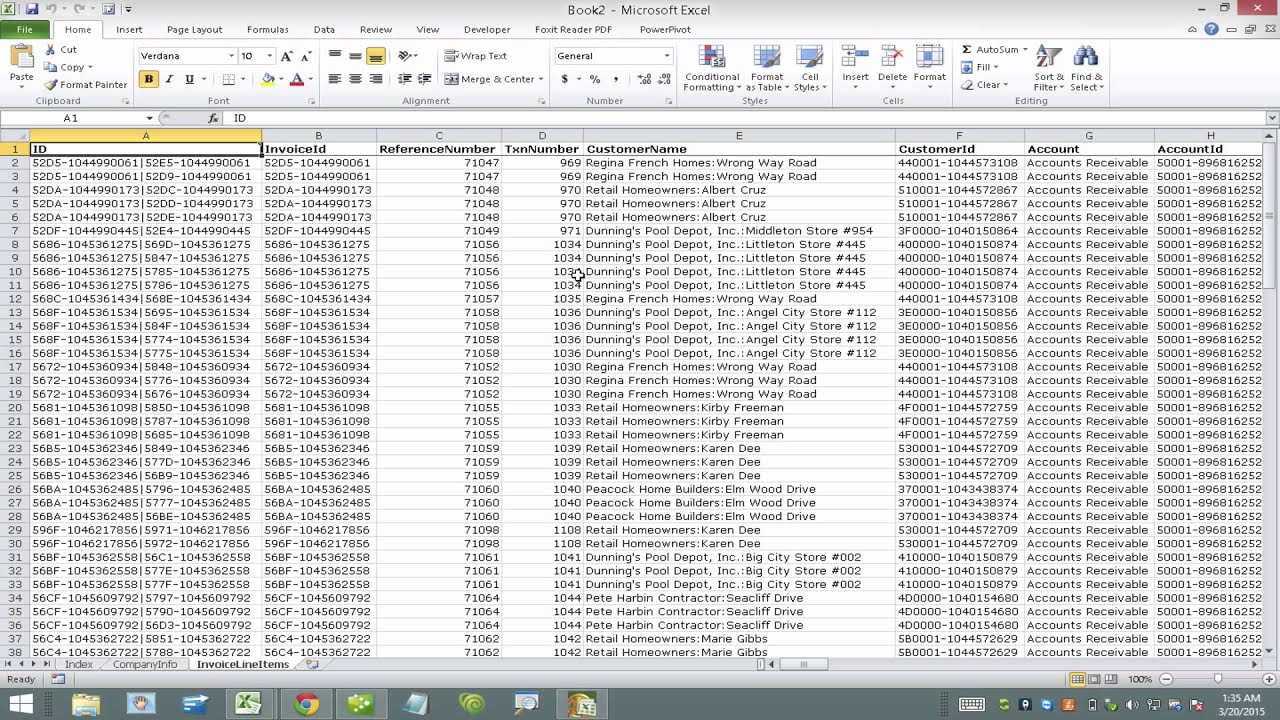Screen dimensions: 1280x720
Task: Open the Format cells menu
Action: [x=929, y=68]
